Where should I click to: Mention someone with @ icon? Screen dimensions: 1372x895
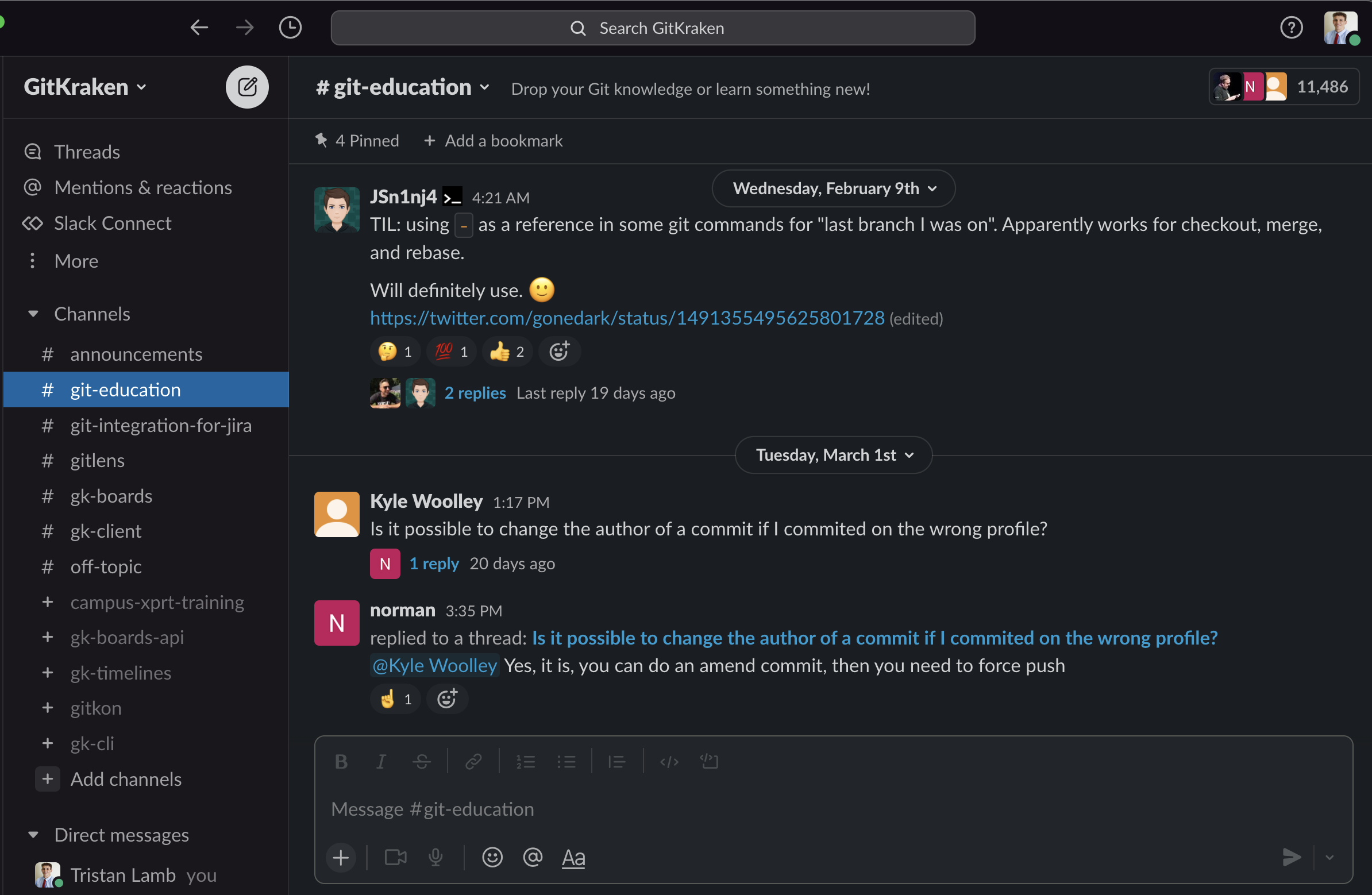tap(533, 858)
